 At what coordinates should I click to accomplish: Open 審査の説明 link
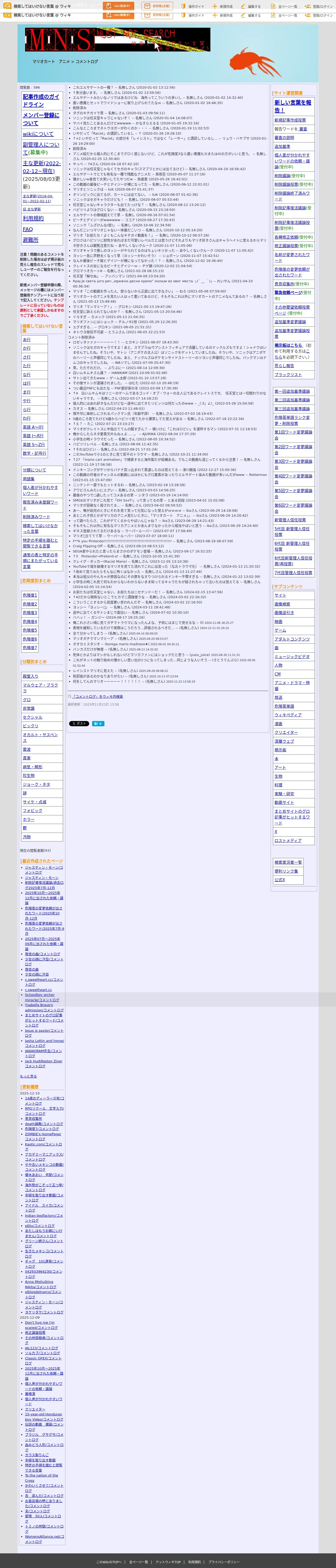(284, 137)
